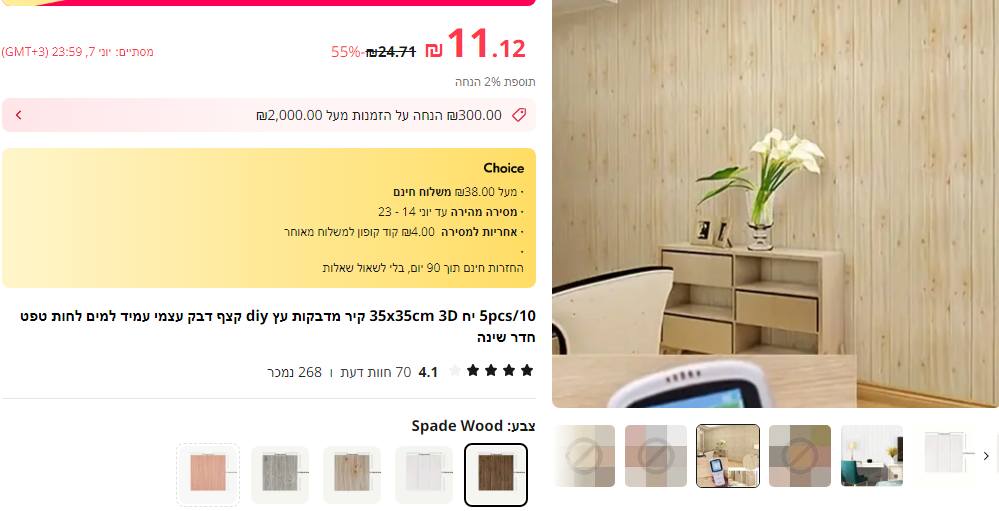
Task: Select the dark brown Spade Wood swatch
Action: [x=496, y=474]
